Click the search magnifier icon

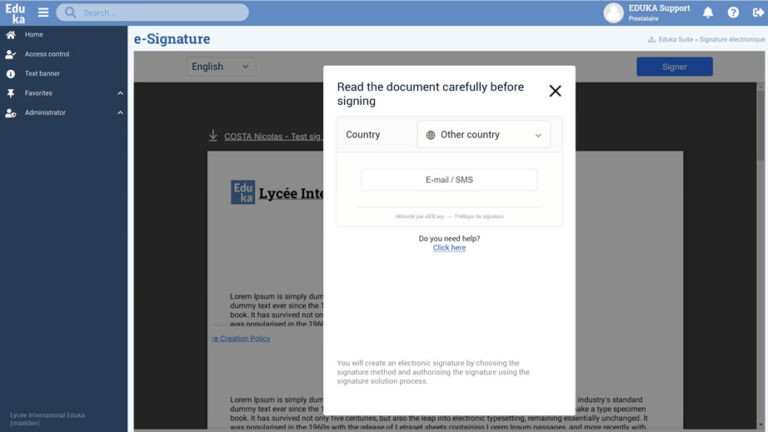coord(70,12)
